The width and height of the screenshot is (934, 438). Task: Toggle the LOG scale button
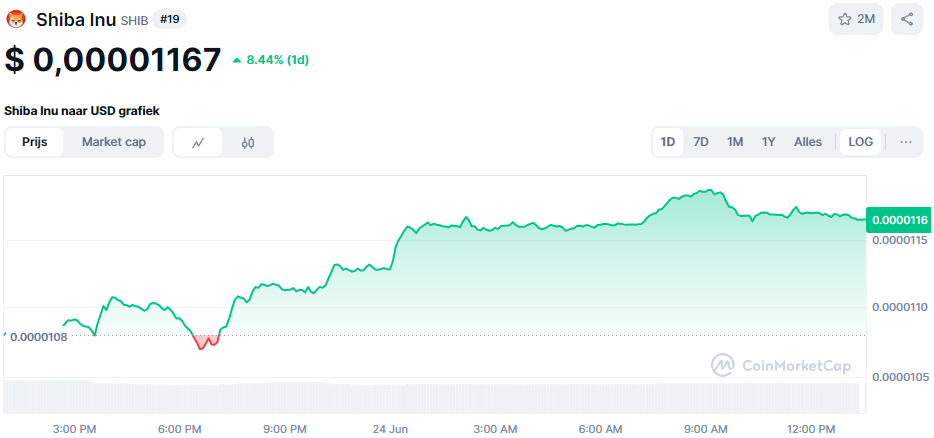coord(861,142)
